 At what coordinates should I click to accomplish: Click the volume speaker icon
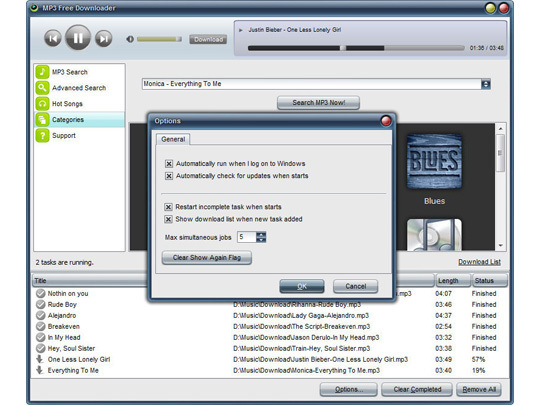[x=130, y=39]
